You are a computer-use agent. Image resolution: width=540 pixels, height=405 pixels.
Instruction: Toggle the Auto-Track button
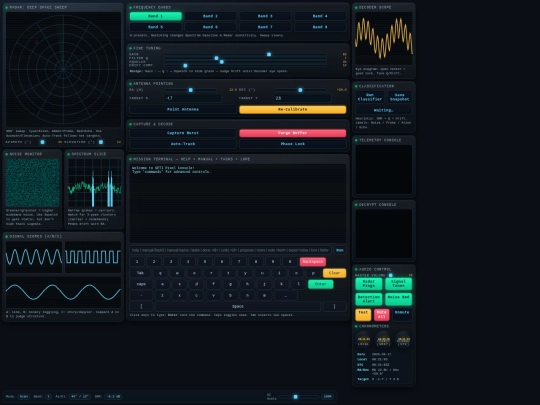coord(183,144)
